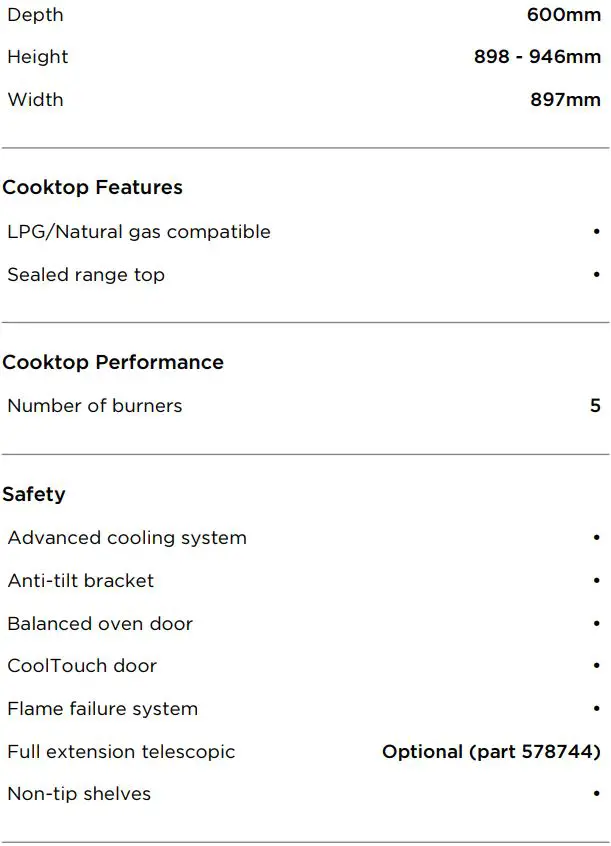Viewport: 611px width, 846px height.
Task: Select the Full extension telescopic label
Action: coord(121,752)
